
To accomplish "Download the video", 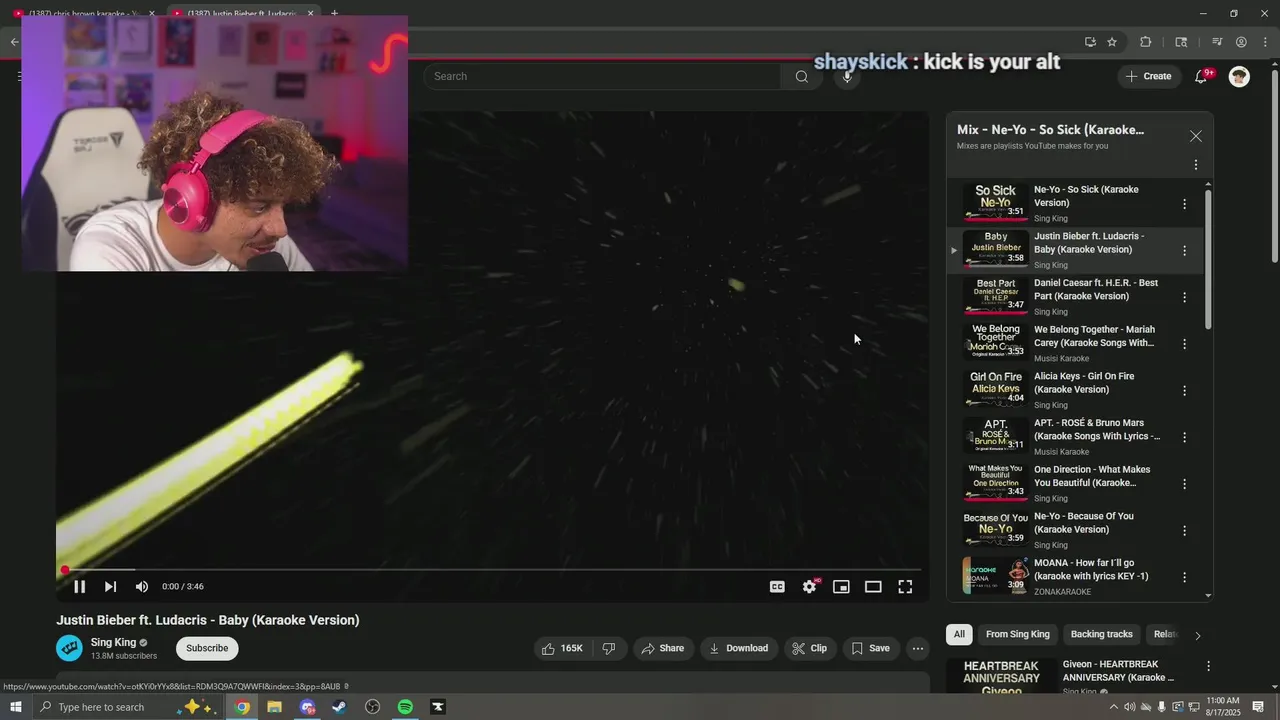I will (x=738, y=648).
